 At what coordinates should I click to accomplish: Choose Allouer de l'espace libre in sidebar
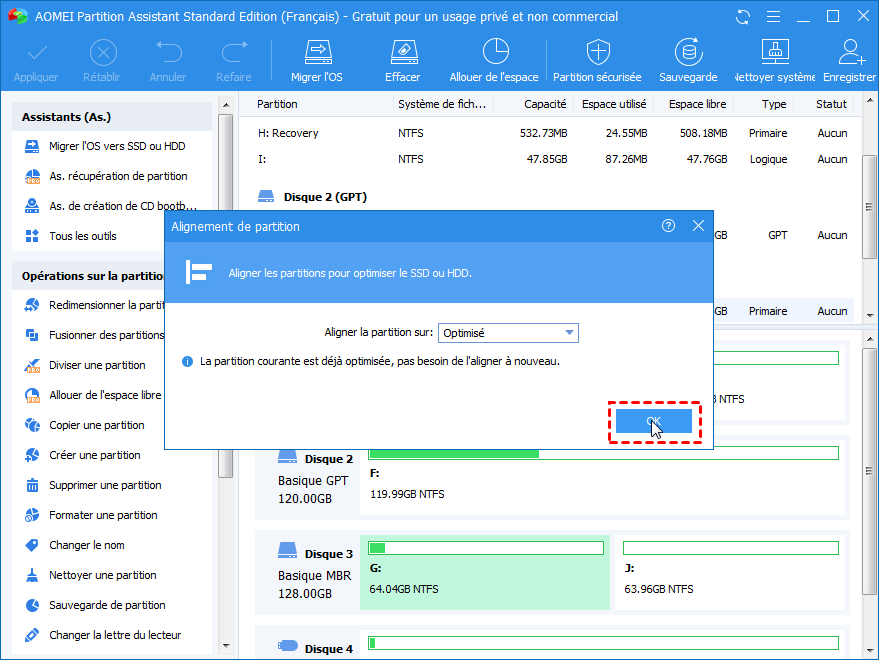pyautogui.click(x=93, y=395)
